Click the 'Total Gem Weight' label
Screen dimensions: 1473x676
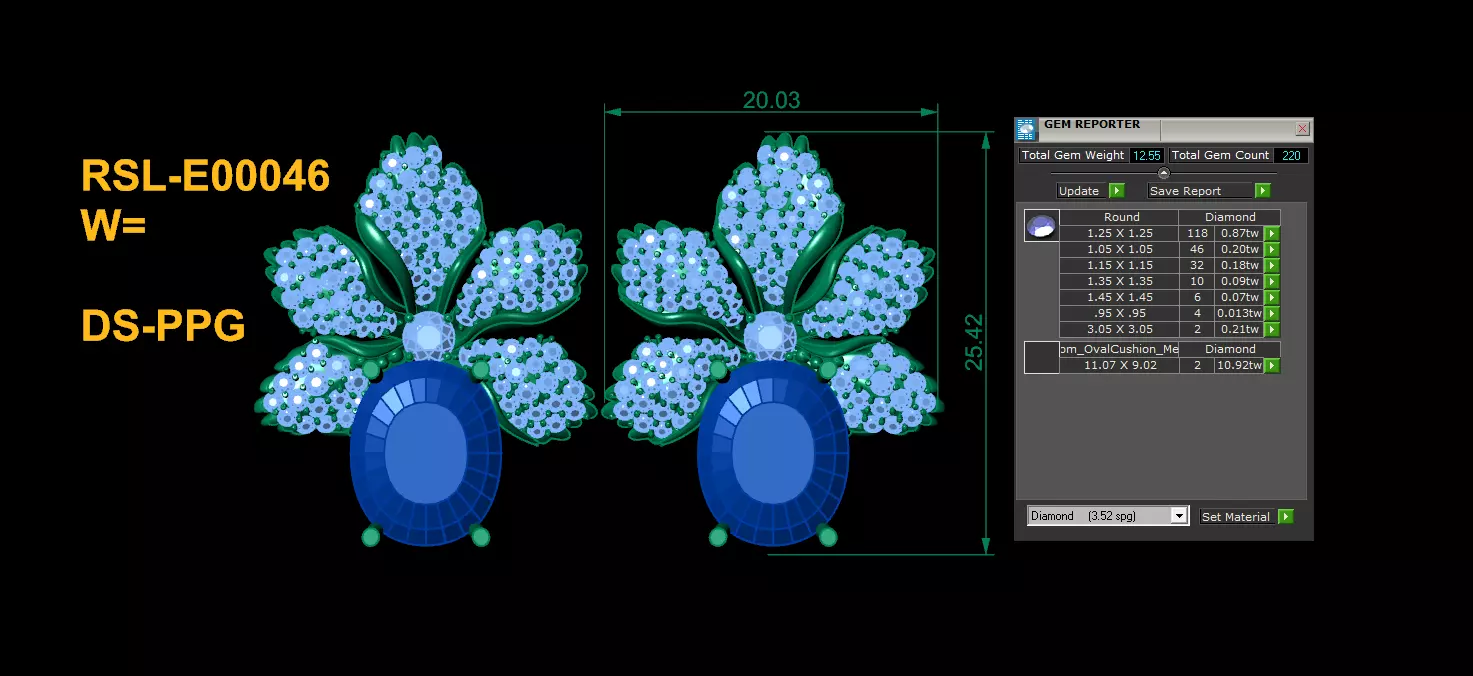(x=1073, y=156)
